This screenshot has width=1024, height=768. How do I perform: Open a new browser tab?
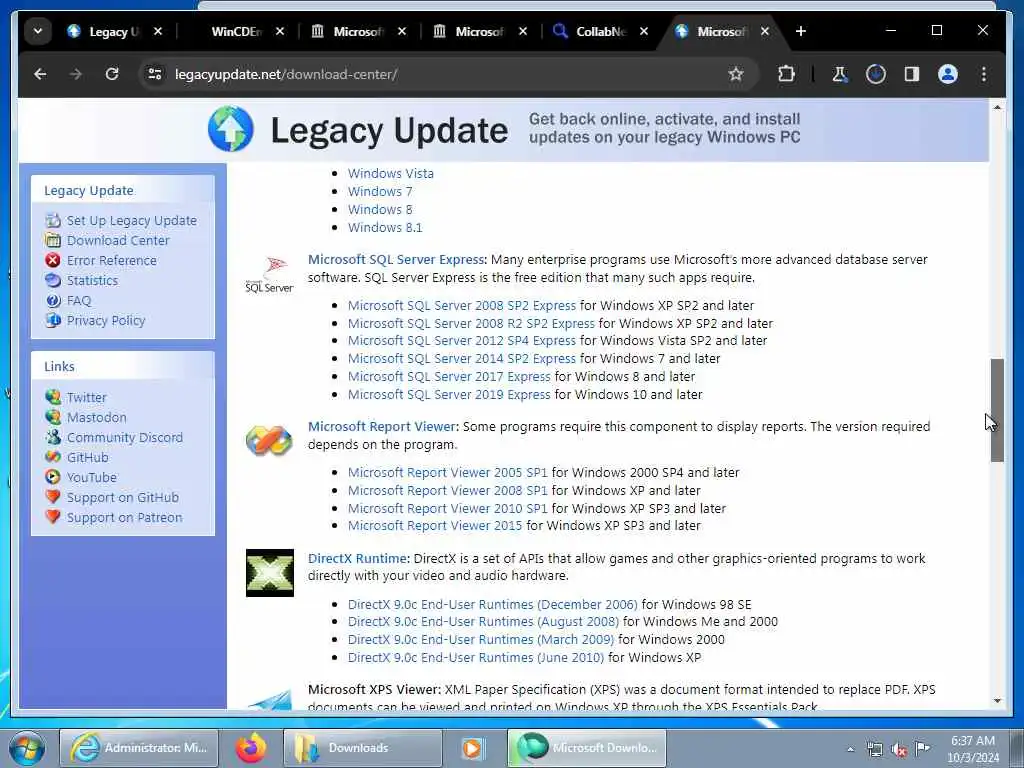coord(801,31)
